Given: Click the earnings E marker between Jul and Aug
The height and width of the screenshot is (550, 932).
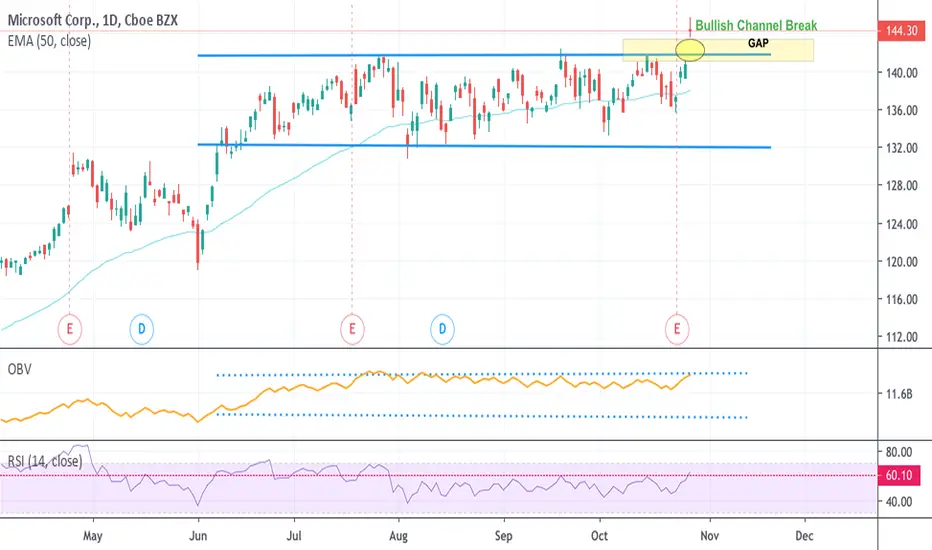Looking at the screenshot, I should click(x=352, y=329).
